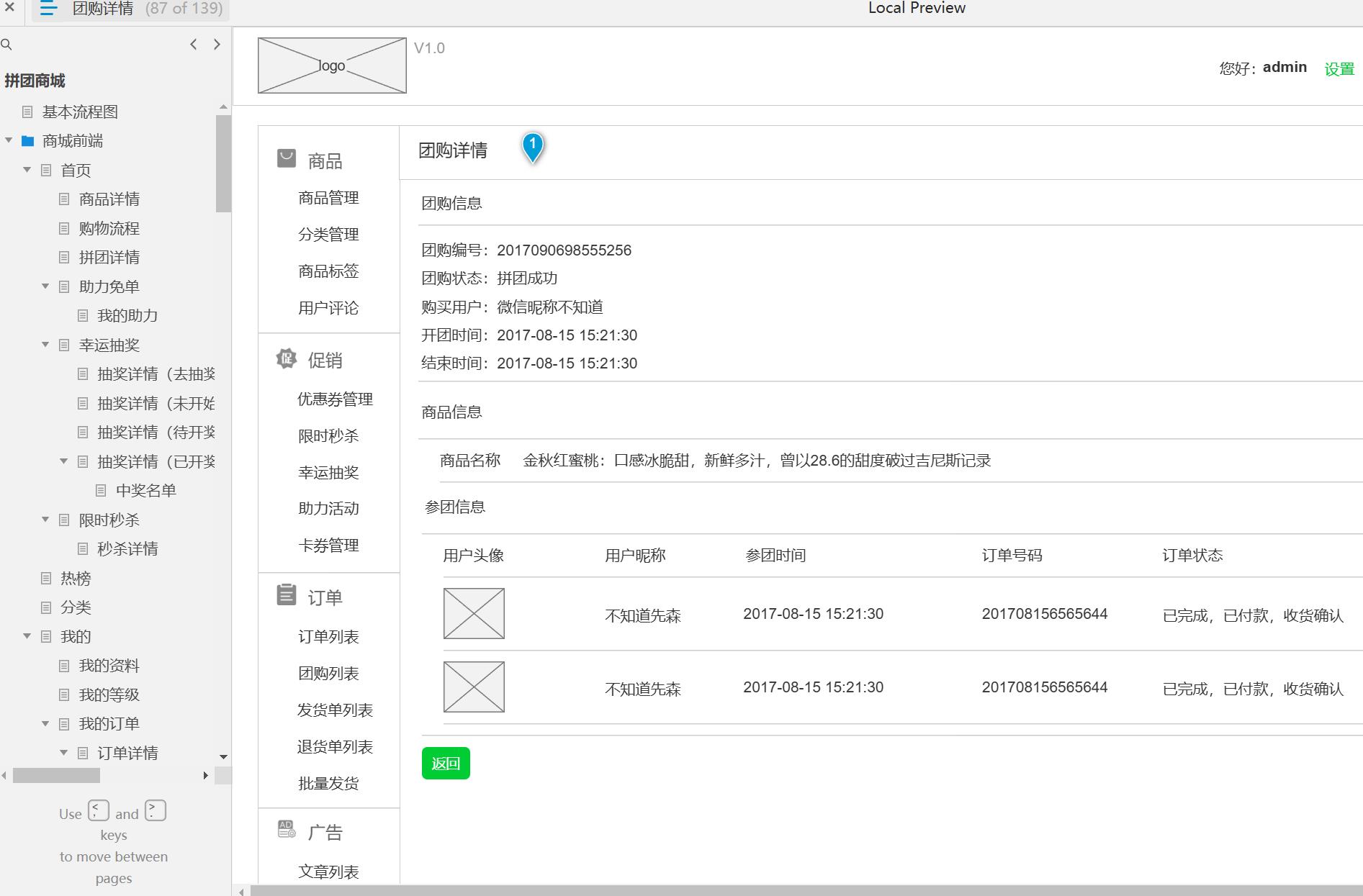Click the green 返回 button
The image size is (1363, 896).
click(446, 764)
